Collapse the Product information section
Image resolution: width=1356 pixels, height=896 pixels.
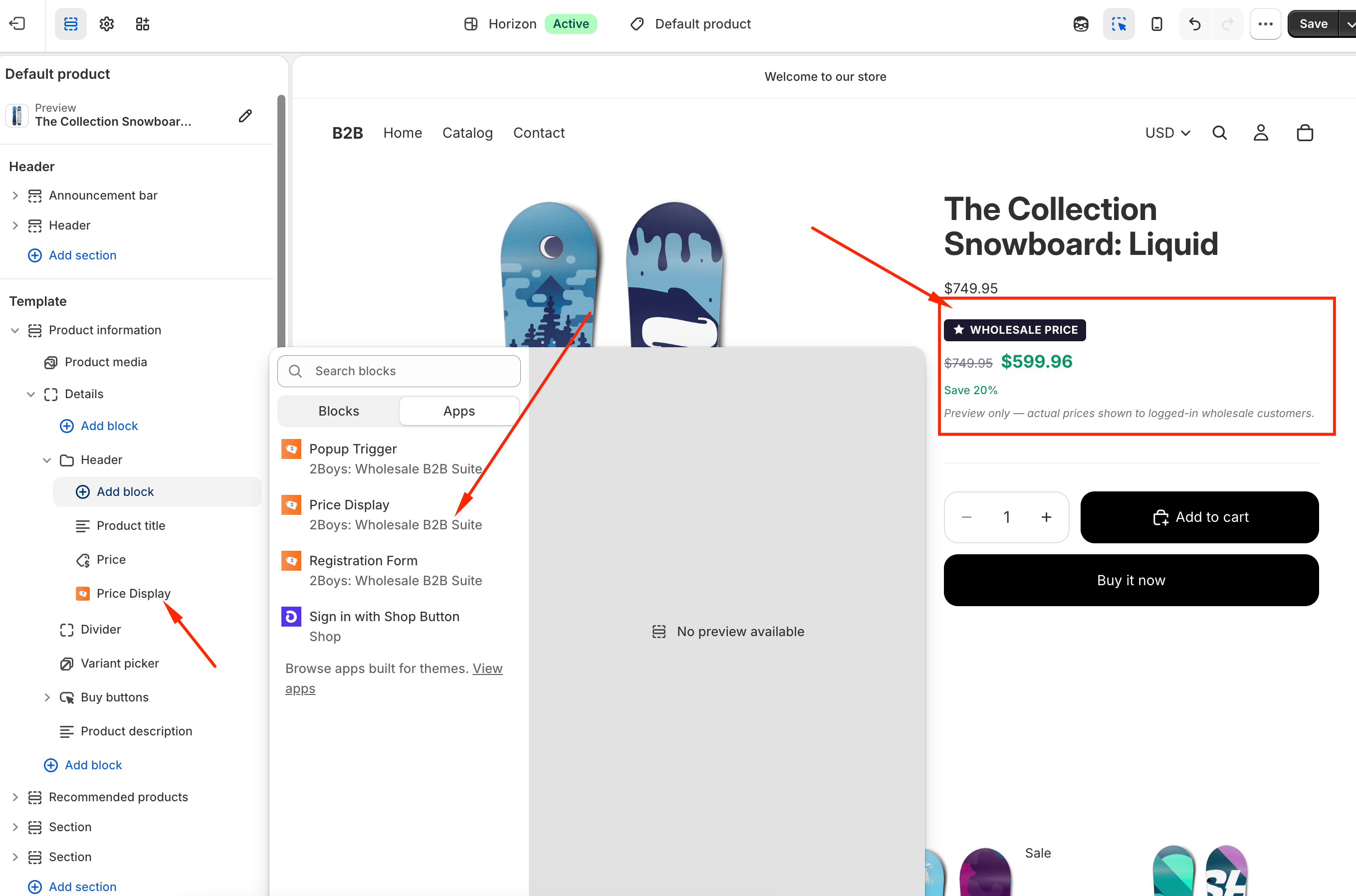tap(15, 330)
